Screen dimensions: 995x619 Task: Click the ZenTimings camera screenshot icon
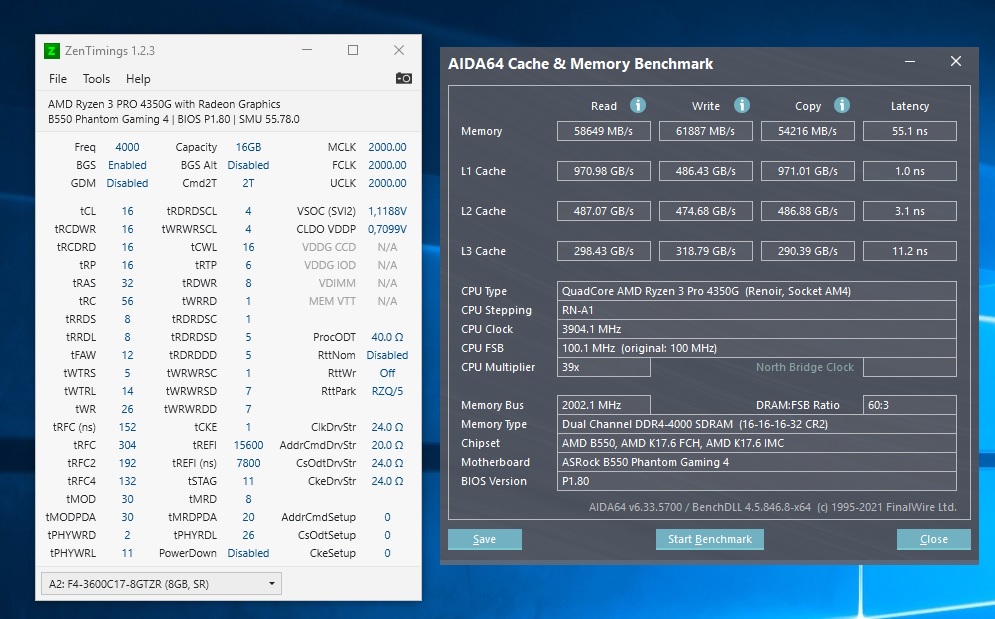[404, 78]
